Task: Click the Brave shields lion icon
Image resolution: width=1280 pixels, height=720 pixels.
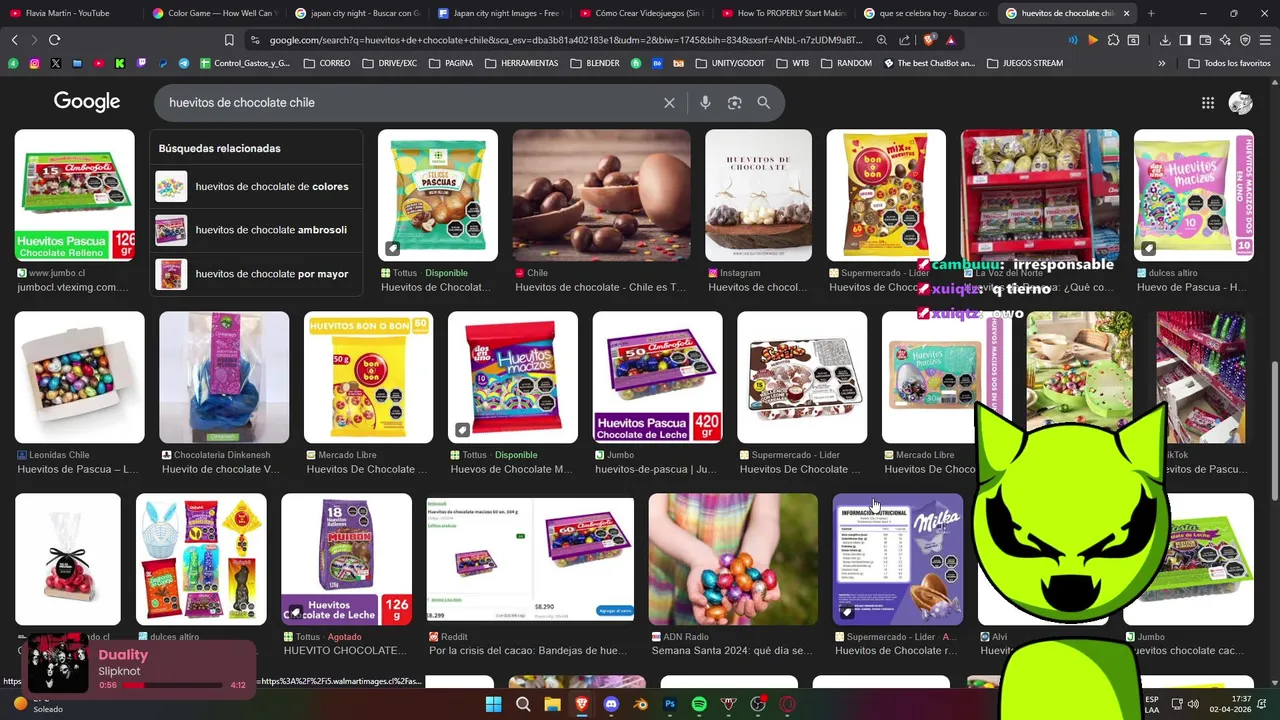Action: (x=929, y=40)
